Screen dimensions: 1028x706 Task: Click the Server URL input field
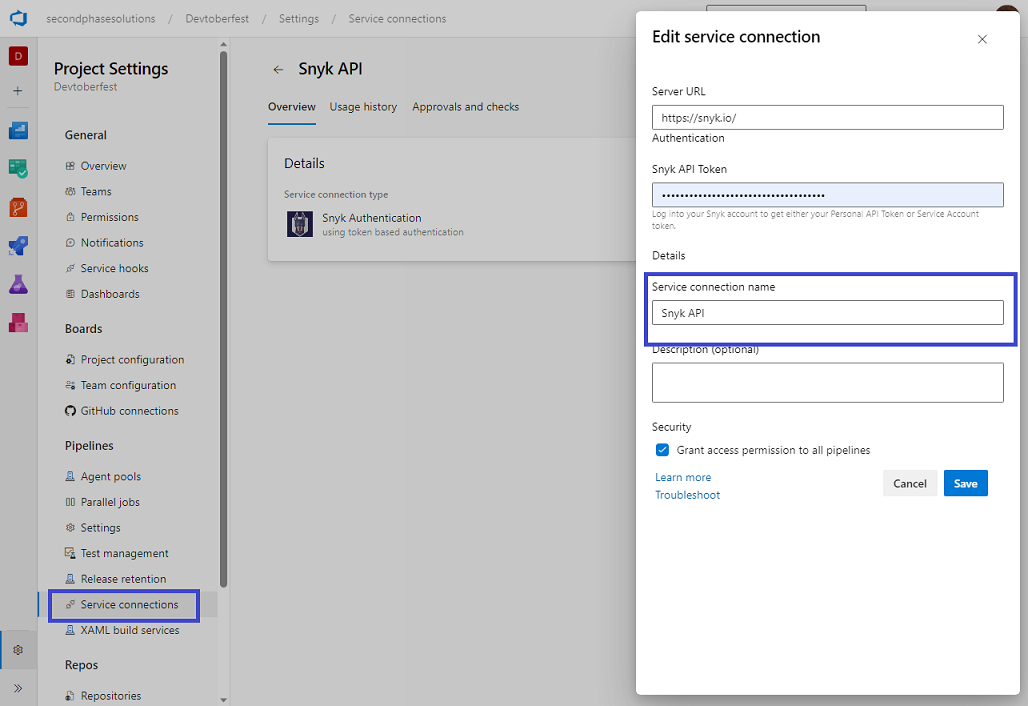[x=827, y=117]
